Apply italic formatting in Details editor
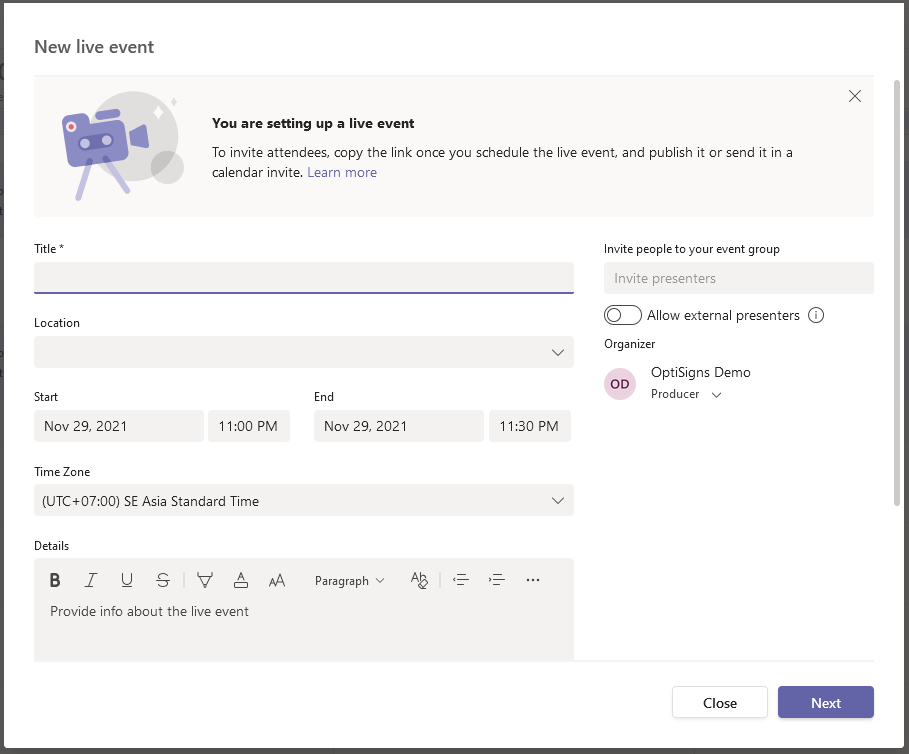The width and height of the screenshot is (909, 754). (91, 580)
